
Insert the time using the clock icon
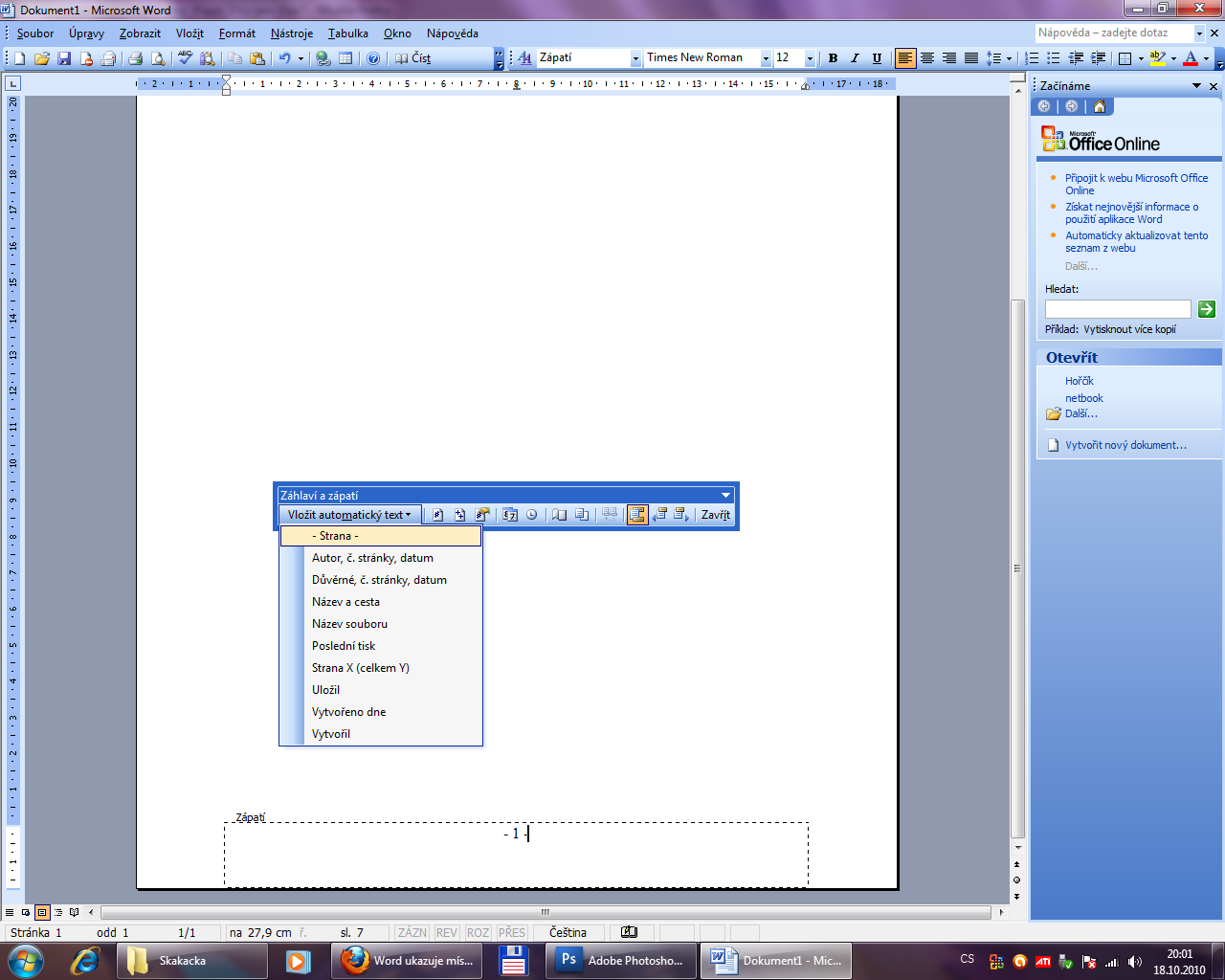pos(532,515)
